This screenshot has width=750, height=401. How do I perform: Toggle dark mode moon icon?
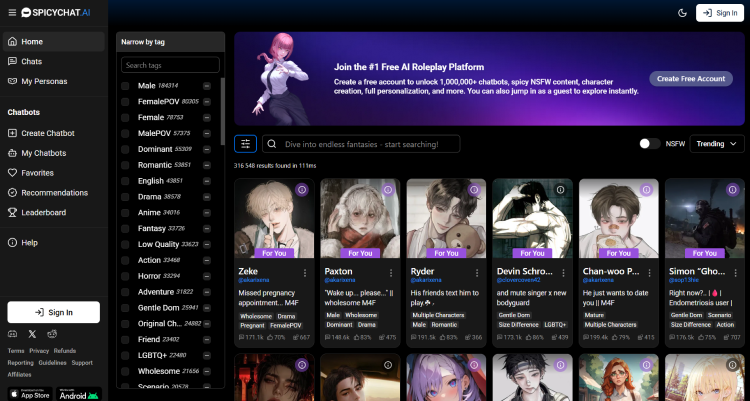[682, 13]
